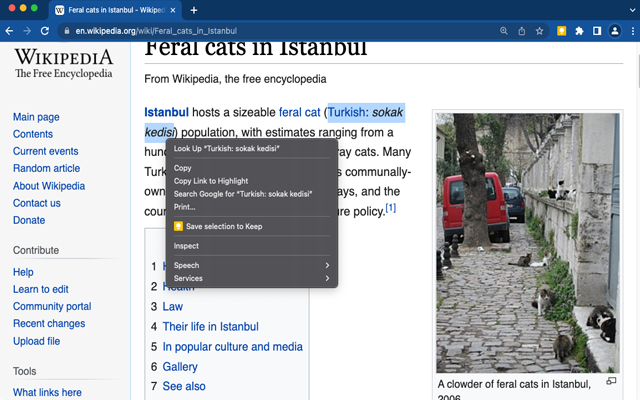The image size is (640, 400).
Task: Open the profile avatar icon
Action: 615,31
